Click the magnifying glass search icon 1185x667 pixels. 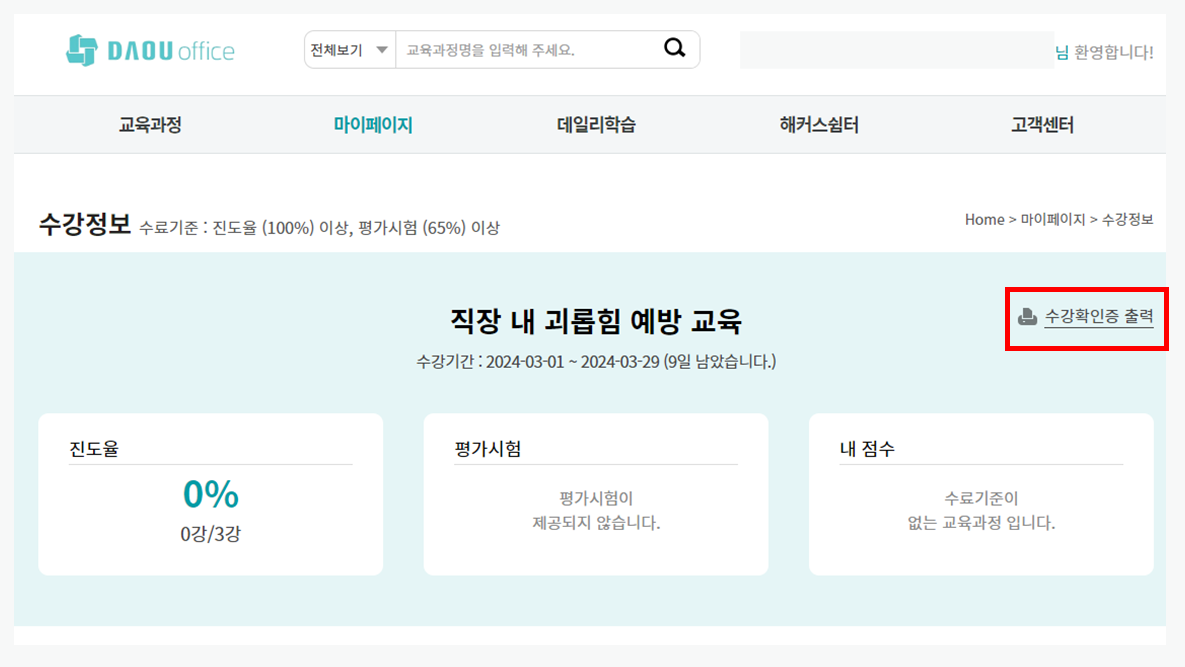pyautogui.click(x=675, y=48)
